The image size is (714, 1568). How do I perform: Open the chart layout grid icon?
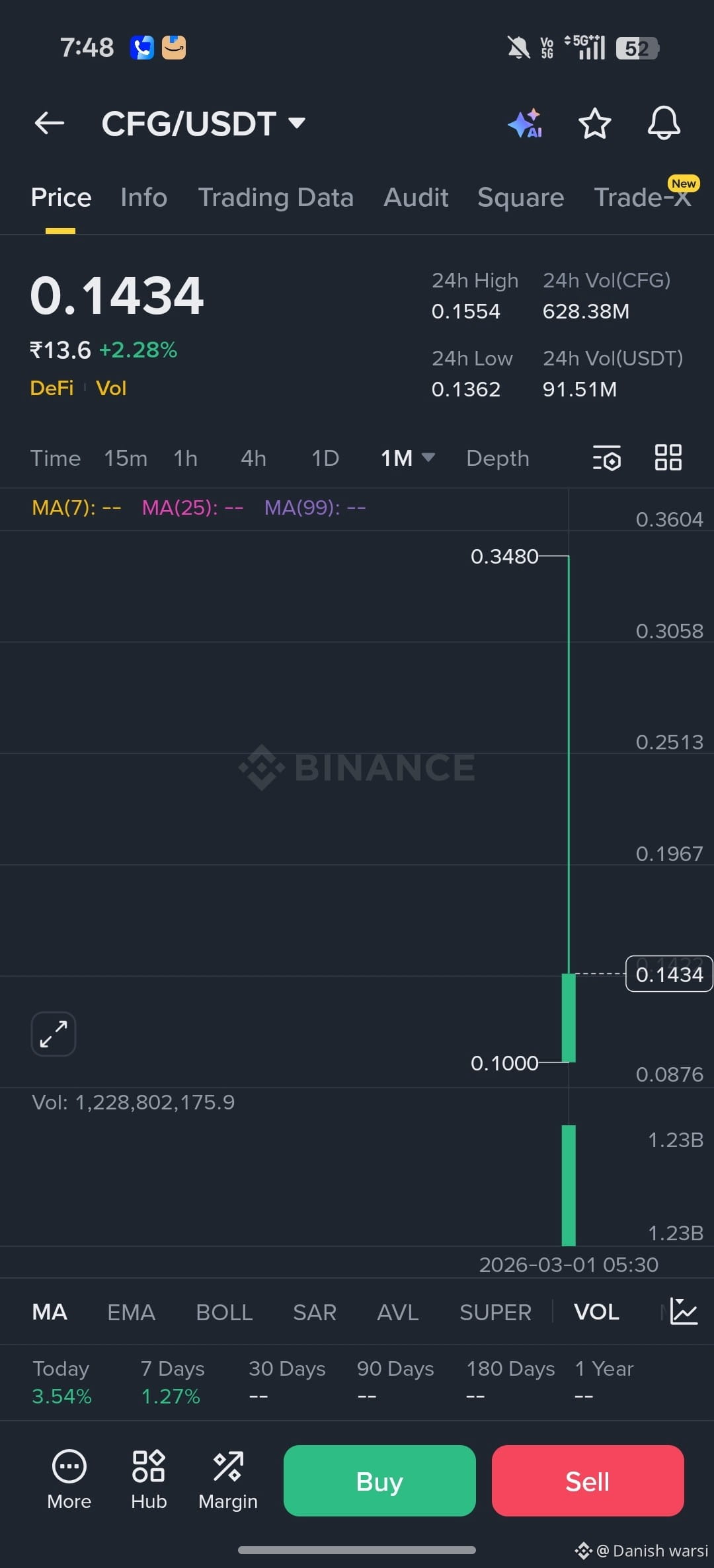click(x=668, y=457)
